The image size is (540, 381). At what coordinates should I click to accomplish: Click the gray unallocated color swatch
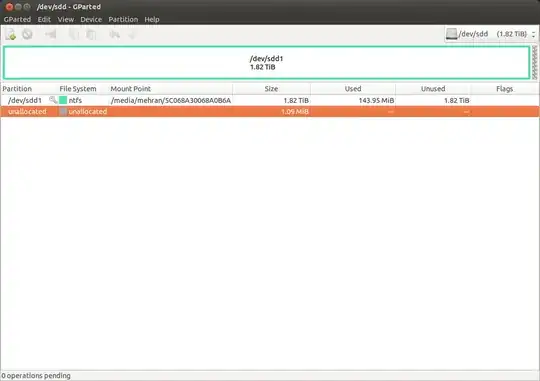pos(63,111)
